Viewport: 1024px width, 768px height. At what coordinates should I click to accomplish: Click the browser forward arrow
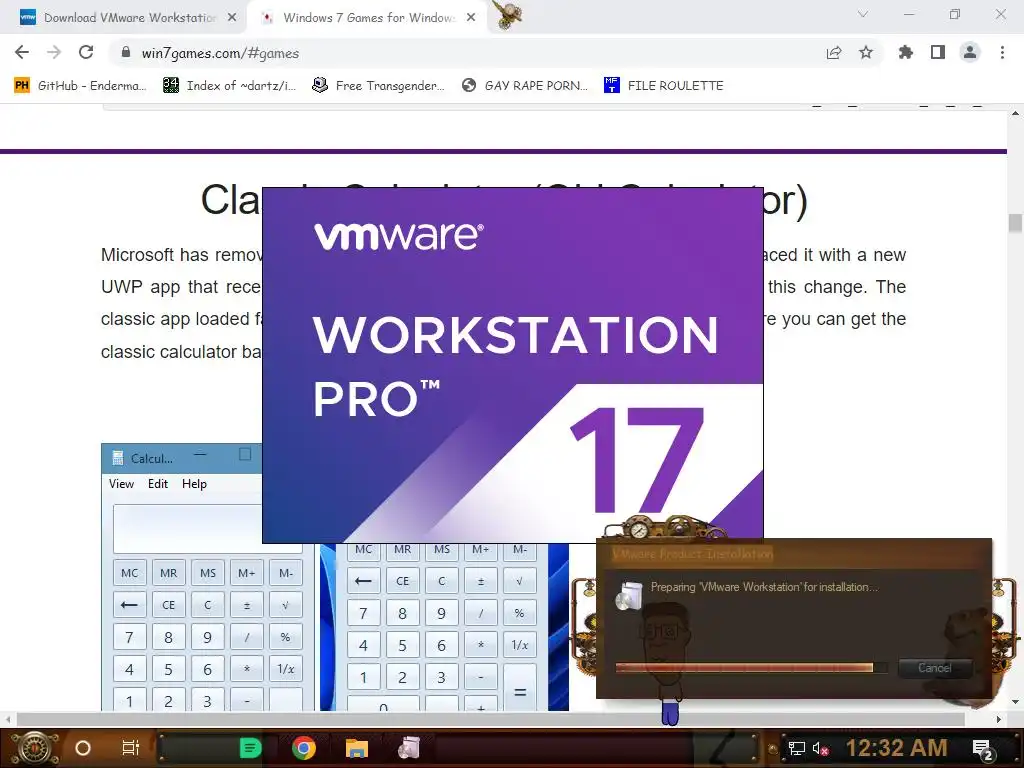pos(54,52)
